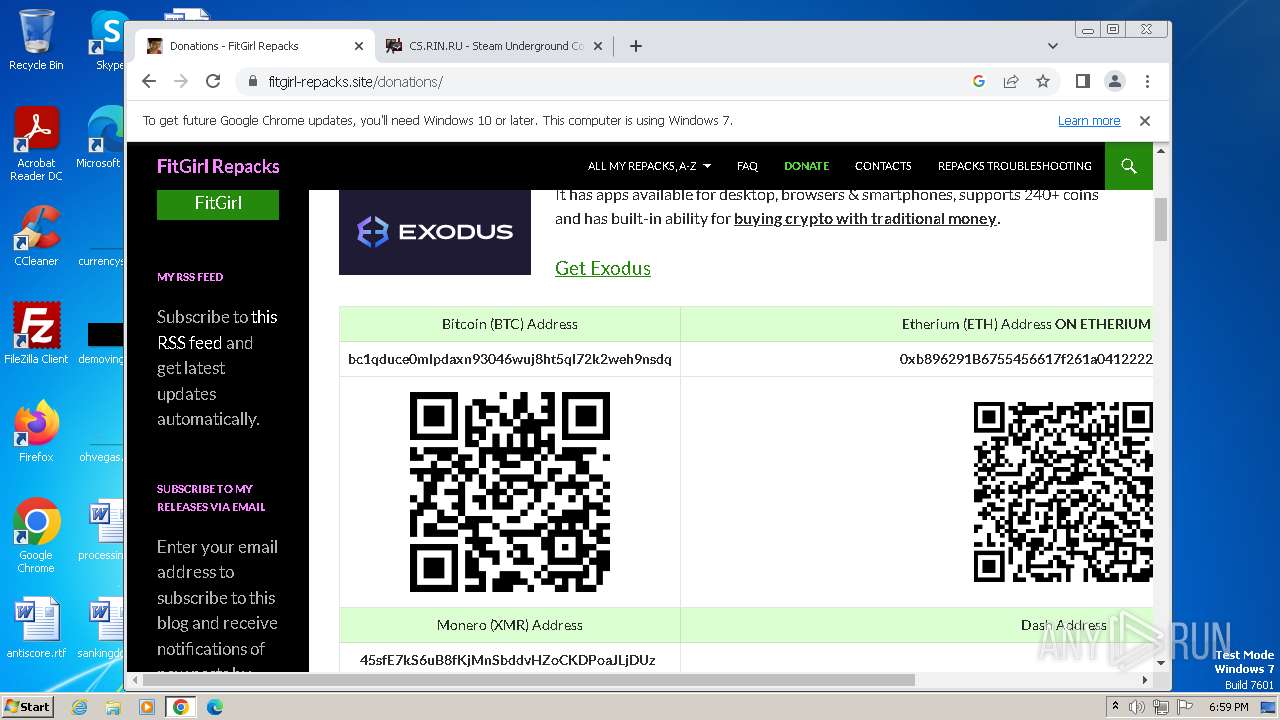Open the FileZilla Client desktop icon
Screen dimensions: 1280x720
(36, 334)
